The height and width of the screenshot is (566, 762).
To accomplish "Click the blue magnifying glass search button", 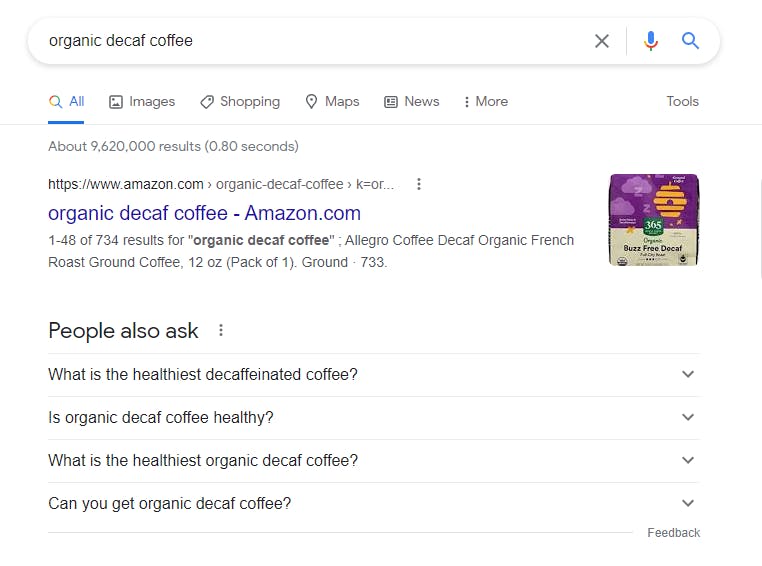I will pos(690,41).
